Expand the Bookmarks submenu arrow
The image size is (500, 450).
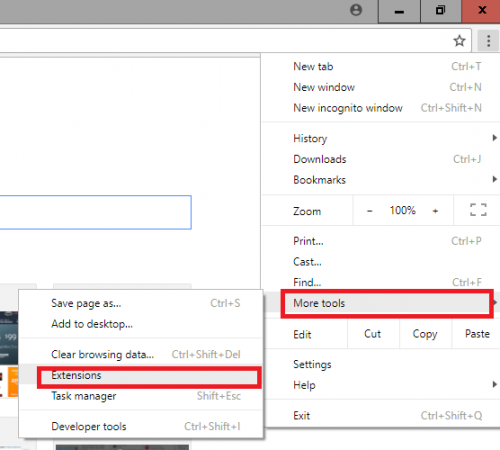[x=495, y=179]
